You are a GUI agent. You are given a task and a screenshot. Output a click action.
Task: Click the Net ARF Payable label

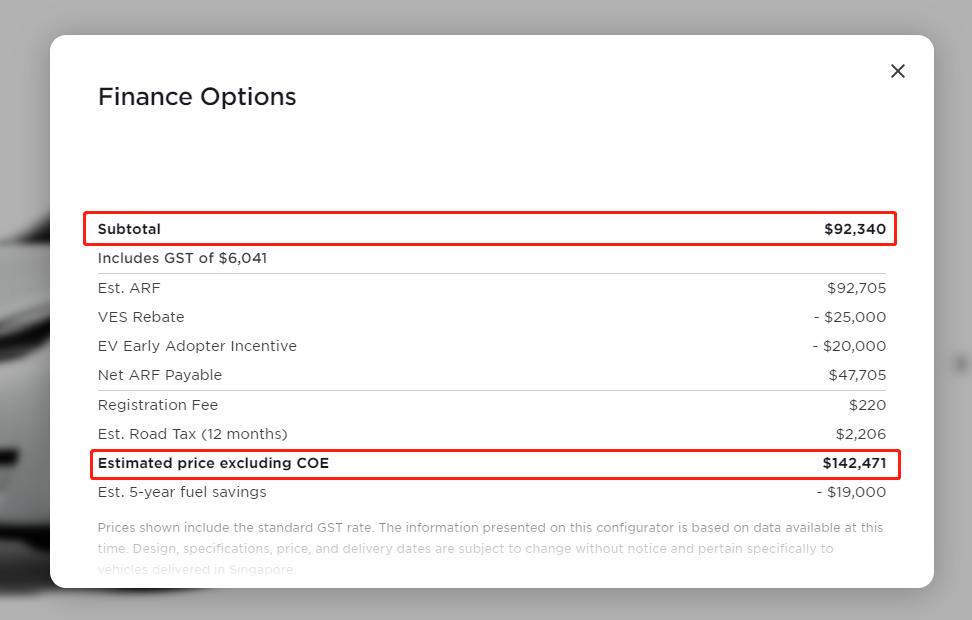(x=160, y=375)
